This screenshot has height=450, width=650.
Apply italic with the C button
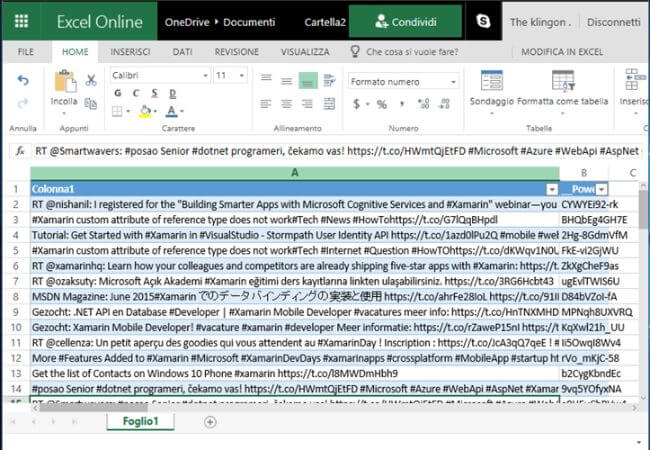click(x=136, y=93)
